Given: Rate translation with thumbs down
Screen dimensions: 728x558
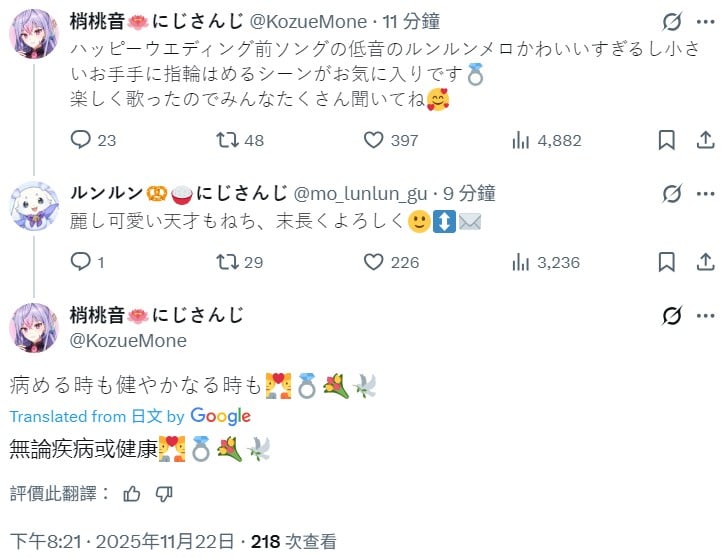Looking at the screenshot, I should point(164,493).
